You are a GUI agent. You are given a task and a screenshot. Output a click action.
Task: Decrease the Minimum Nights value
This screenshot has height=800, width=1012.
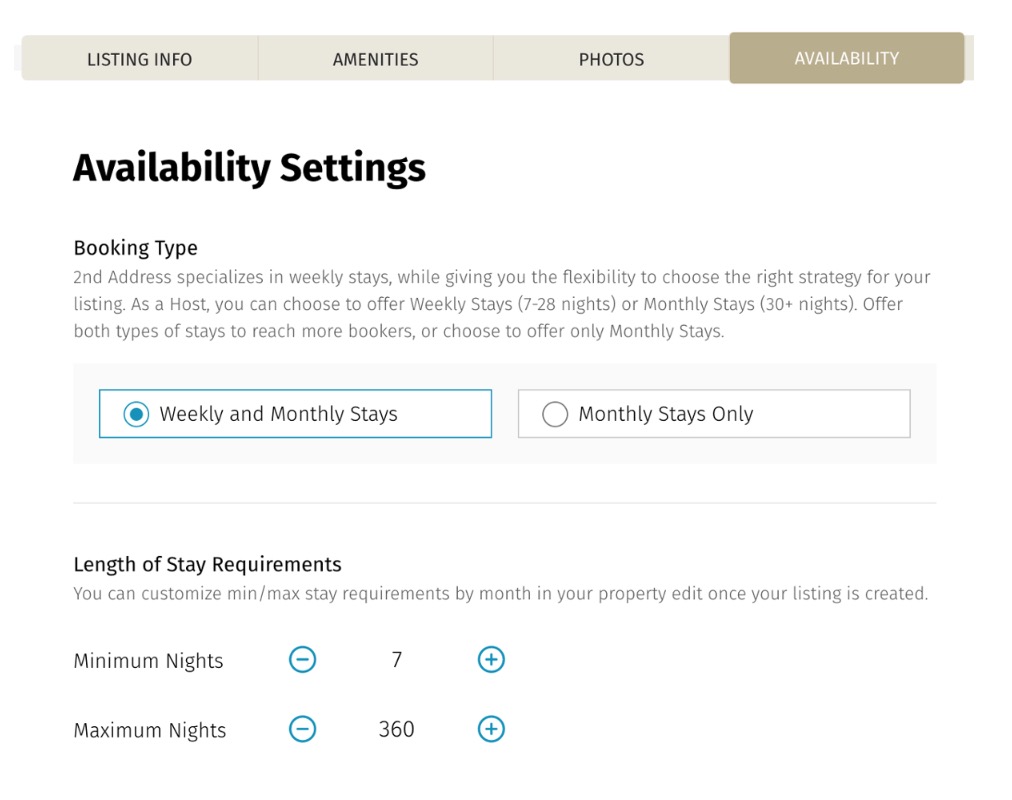pos(302,660)
